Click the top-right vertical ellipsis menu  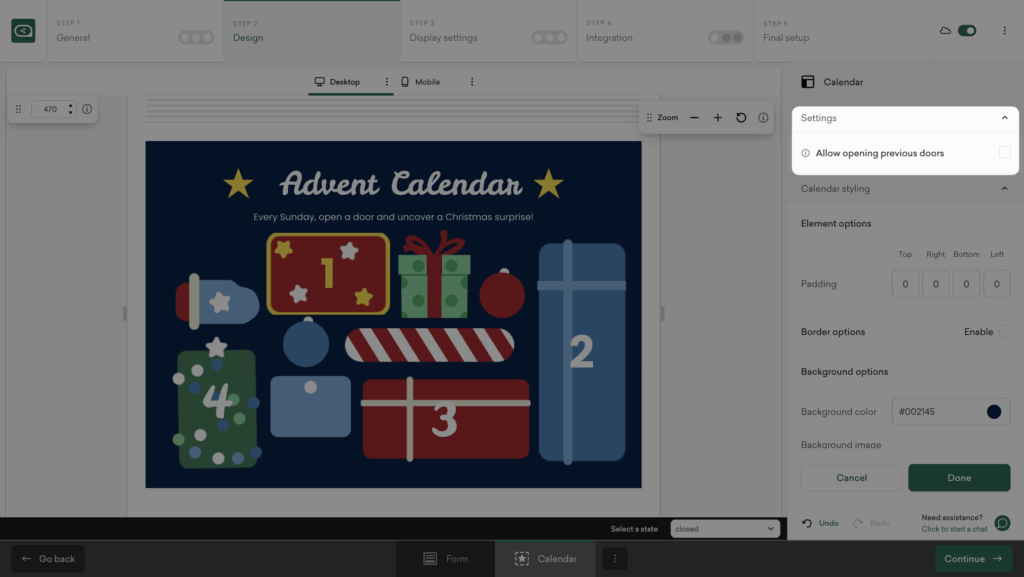(x=1004, y=31)
